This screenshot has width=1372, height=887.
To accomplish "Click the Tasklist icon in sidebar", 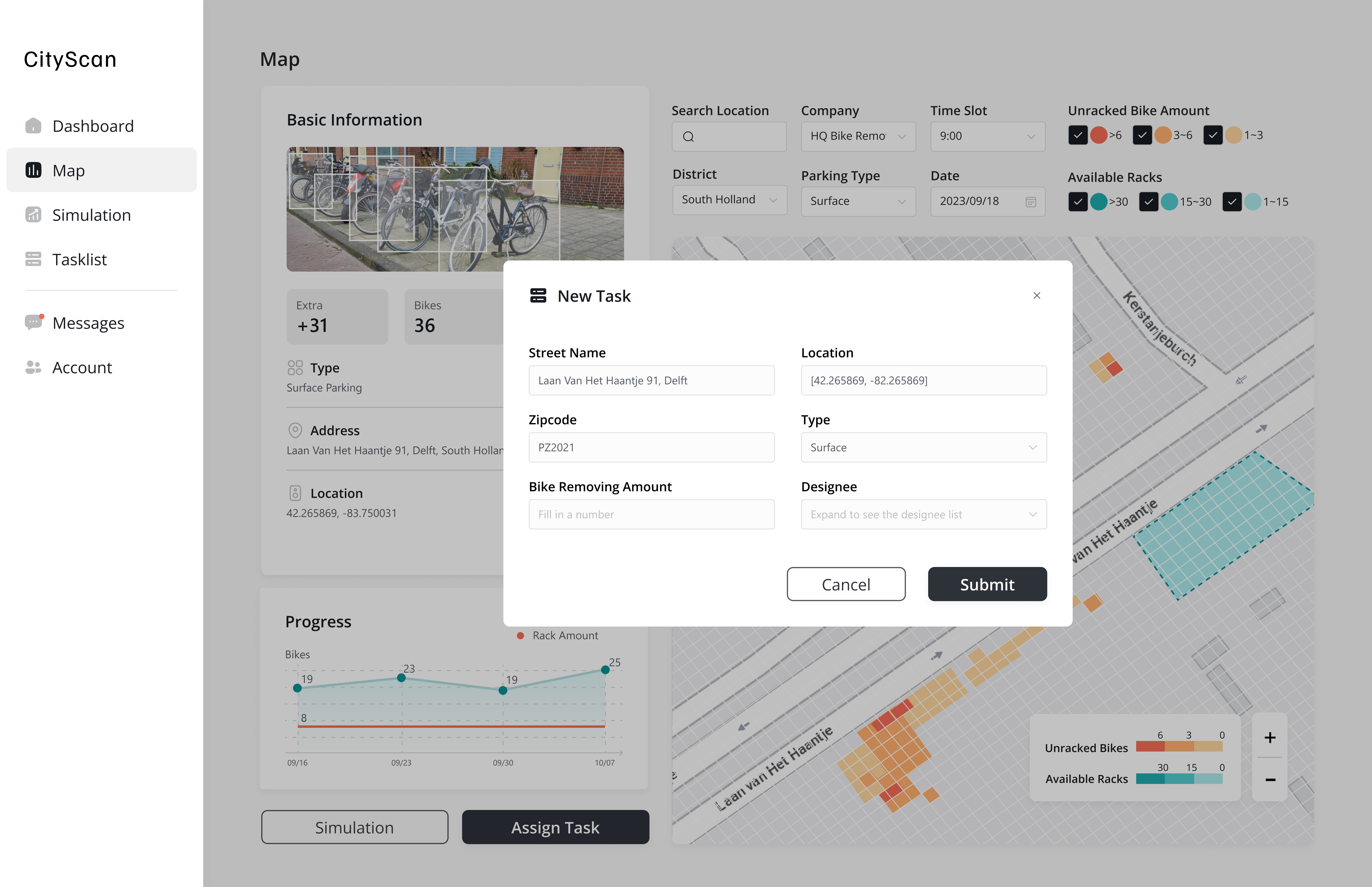I will (x=33, y=259).
